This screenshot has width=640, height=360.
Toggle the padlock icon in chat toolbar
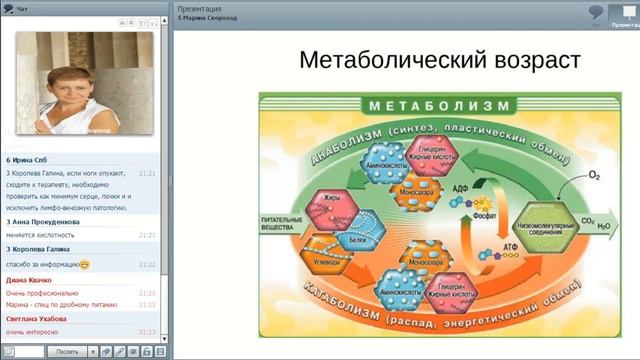pos(147,351)
